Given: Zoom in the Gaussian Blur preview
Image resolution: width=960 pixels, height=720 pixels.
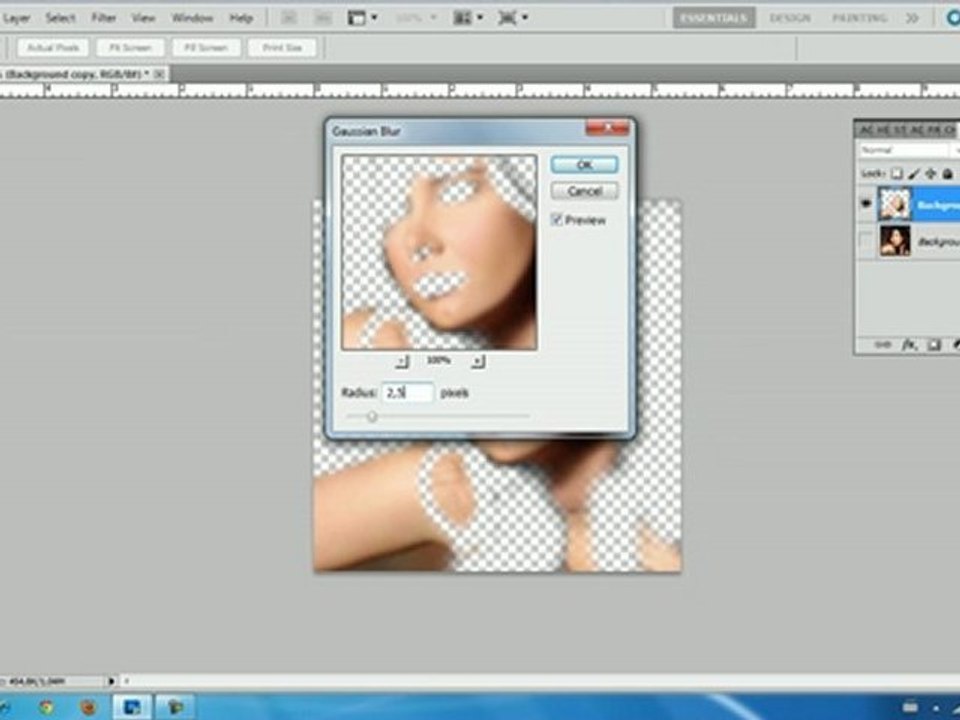Looking at the screenshot, I should pos(478,361).
